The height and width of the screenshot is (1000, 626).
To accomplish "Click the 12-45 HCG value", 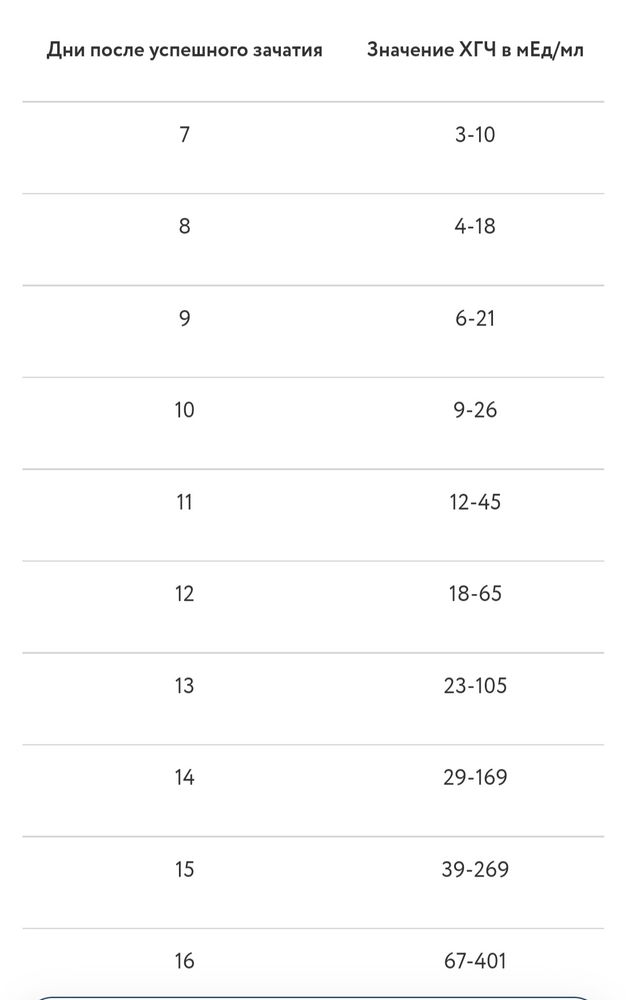I will 474,502.
